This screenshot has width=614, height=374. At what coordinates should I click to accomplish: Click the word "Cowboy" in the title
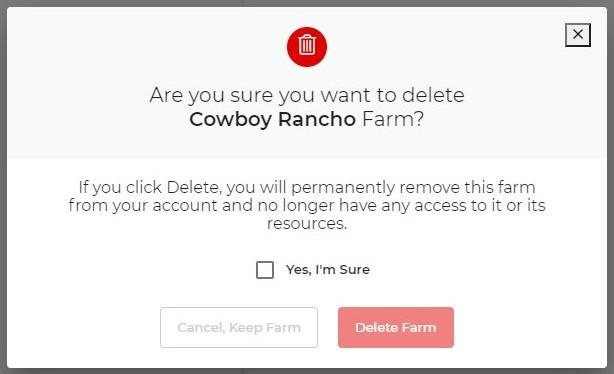coord(231,119)
